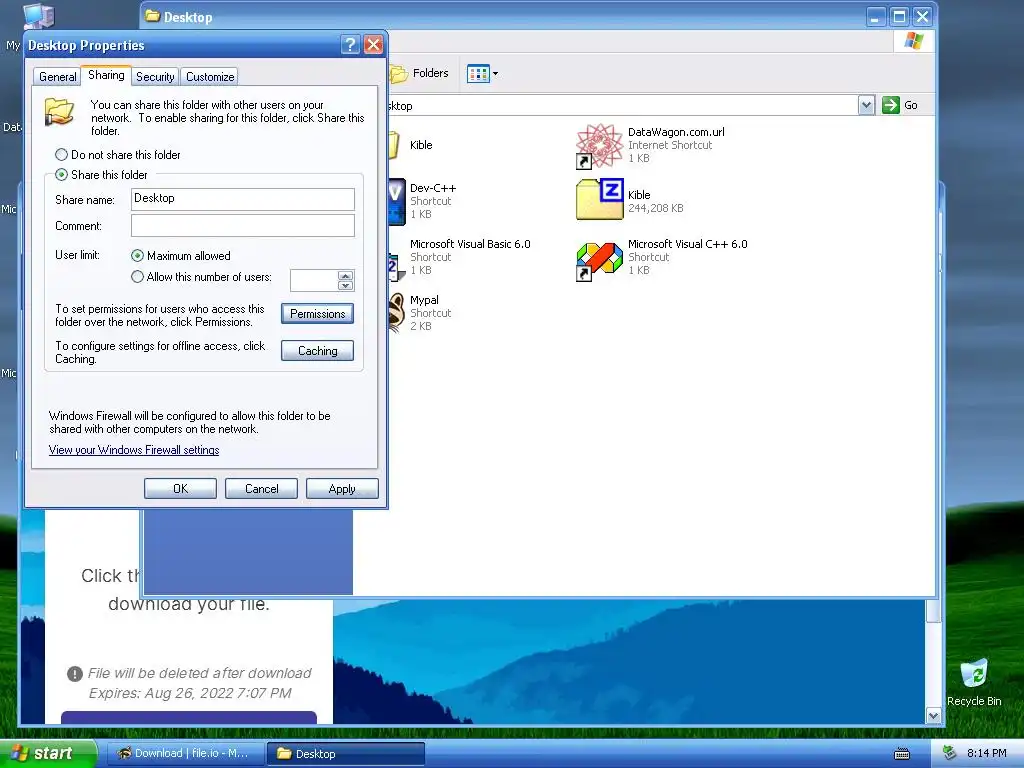Click the Apply button
The height and width of the screenshot is (768, 1024).
click(342, 488)
